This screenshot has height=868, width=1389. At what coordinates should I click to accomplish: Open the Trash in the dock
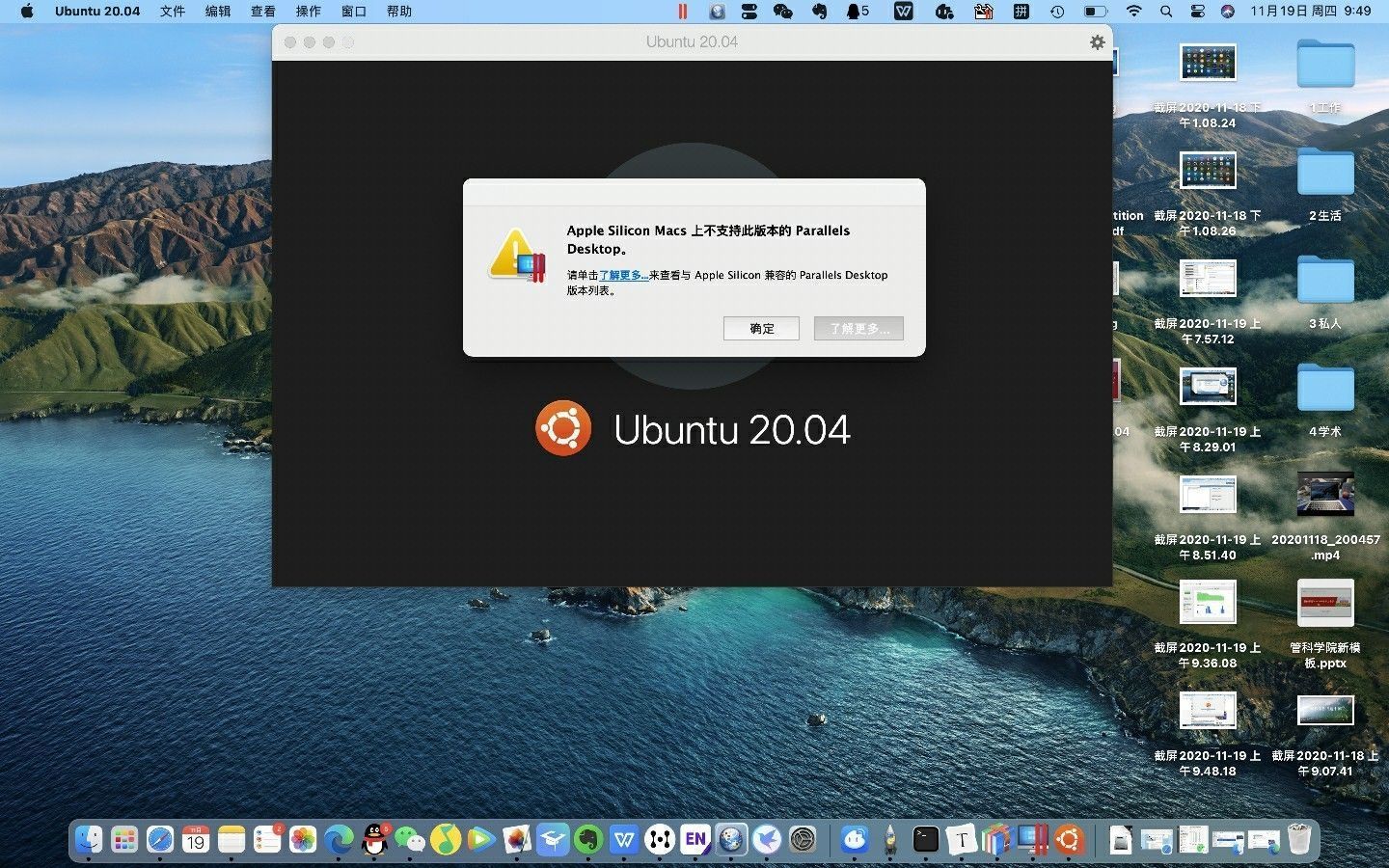1299,840
